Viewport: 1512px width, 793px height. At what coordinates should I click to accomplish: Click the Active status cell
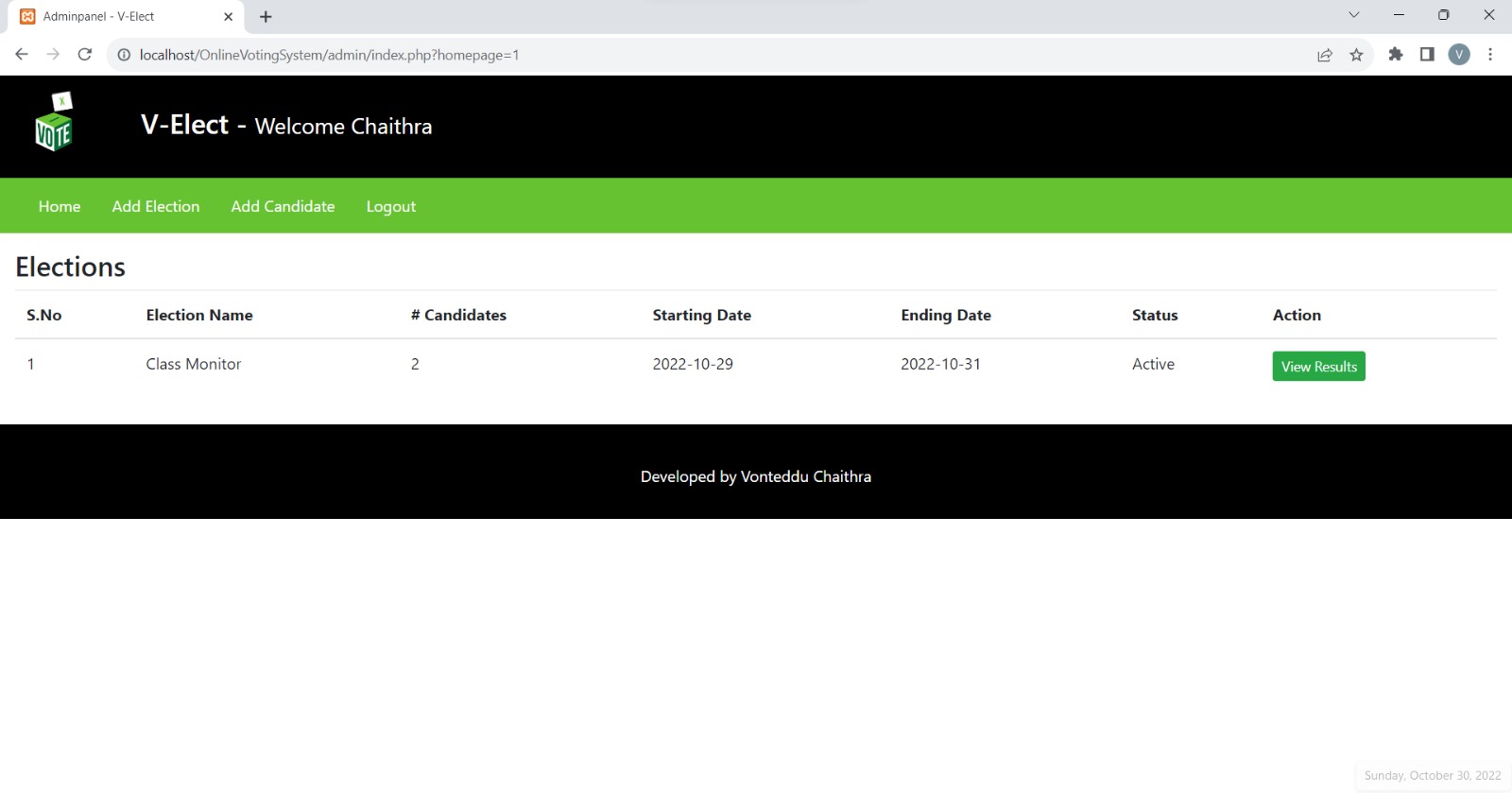point(1153,364)
